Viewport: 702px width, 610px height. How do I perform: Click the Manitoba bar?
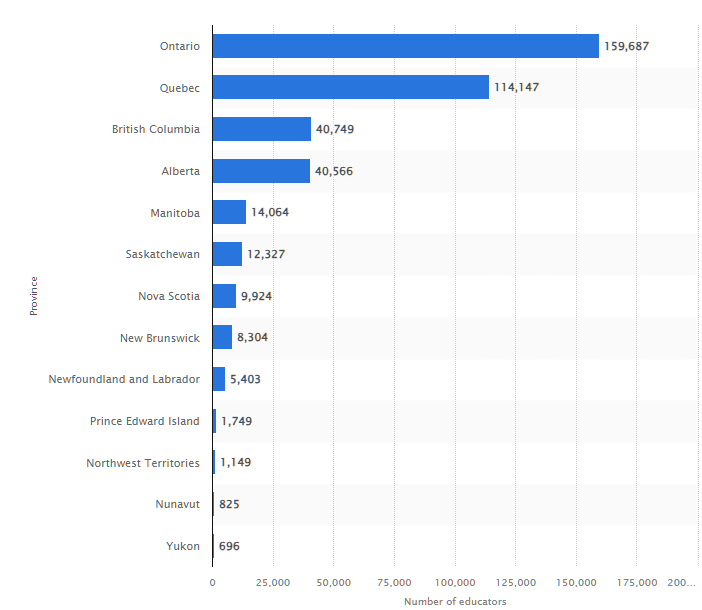(x=229, y=212)
